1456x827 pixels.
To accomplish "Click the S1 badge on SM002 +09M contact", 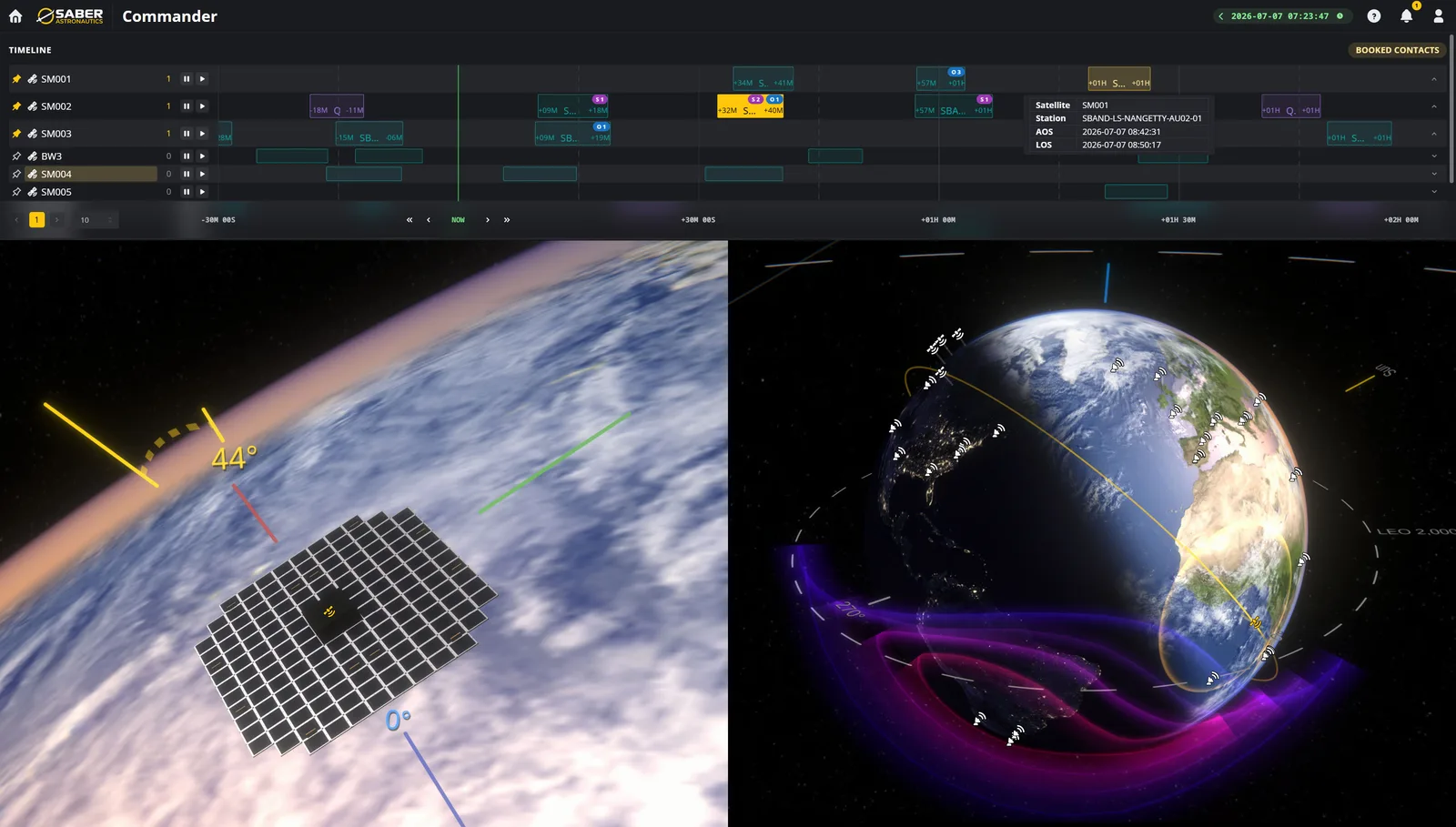I will pos(599,99).
